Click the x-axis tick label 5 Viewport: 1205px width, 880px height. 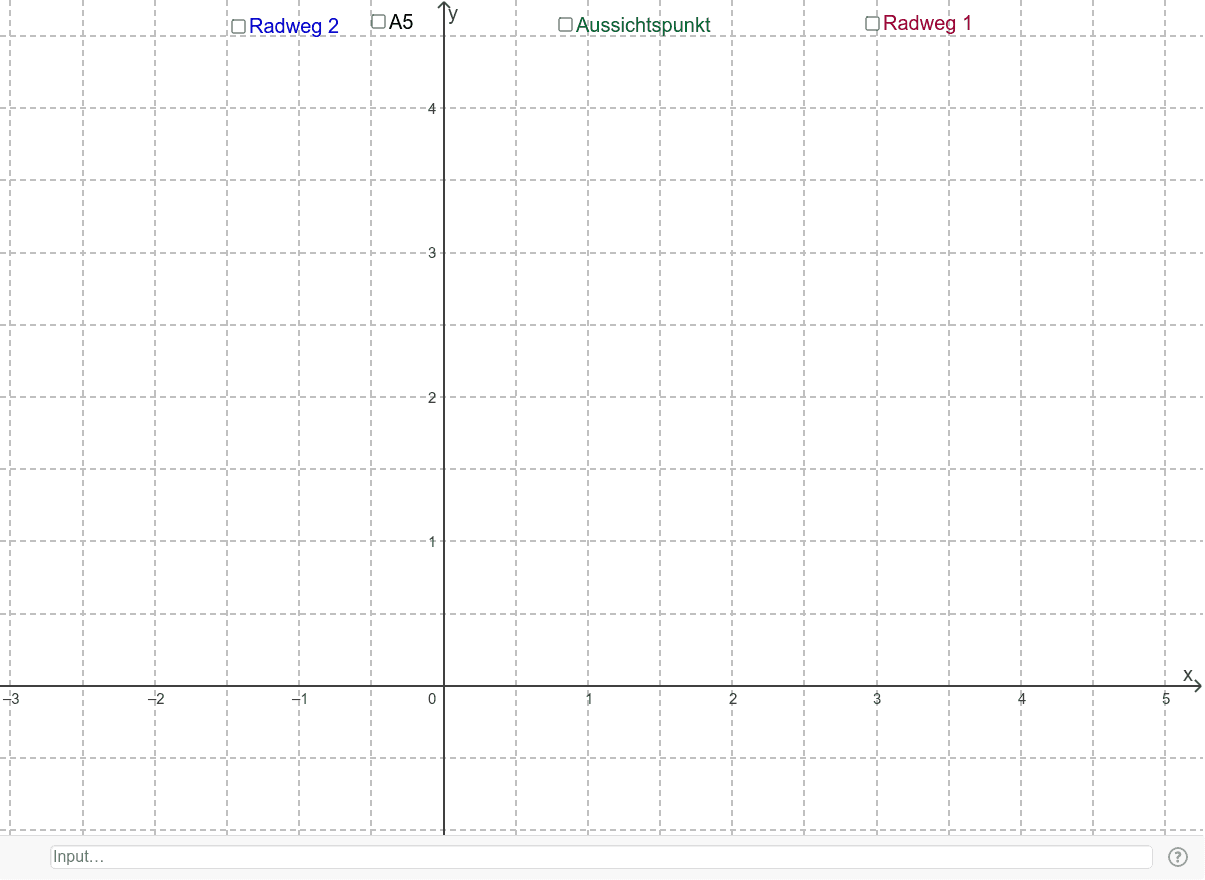coord(1166,699)
